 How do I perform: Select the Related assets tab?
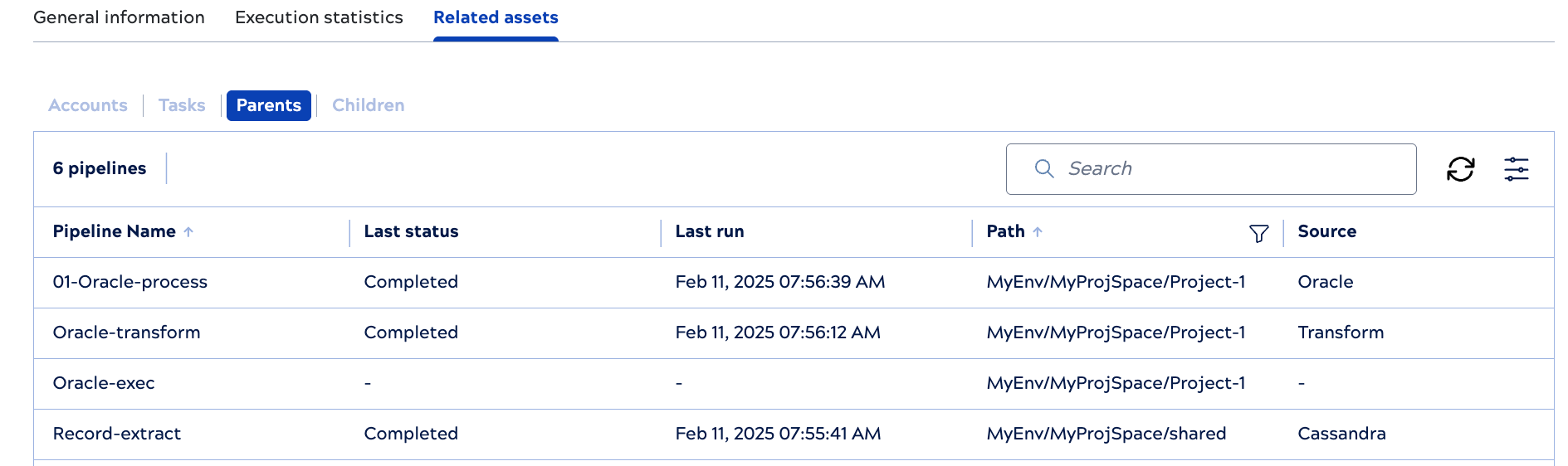coord(496,17)
